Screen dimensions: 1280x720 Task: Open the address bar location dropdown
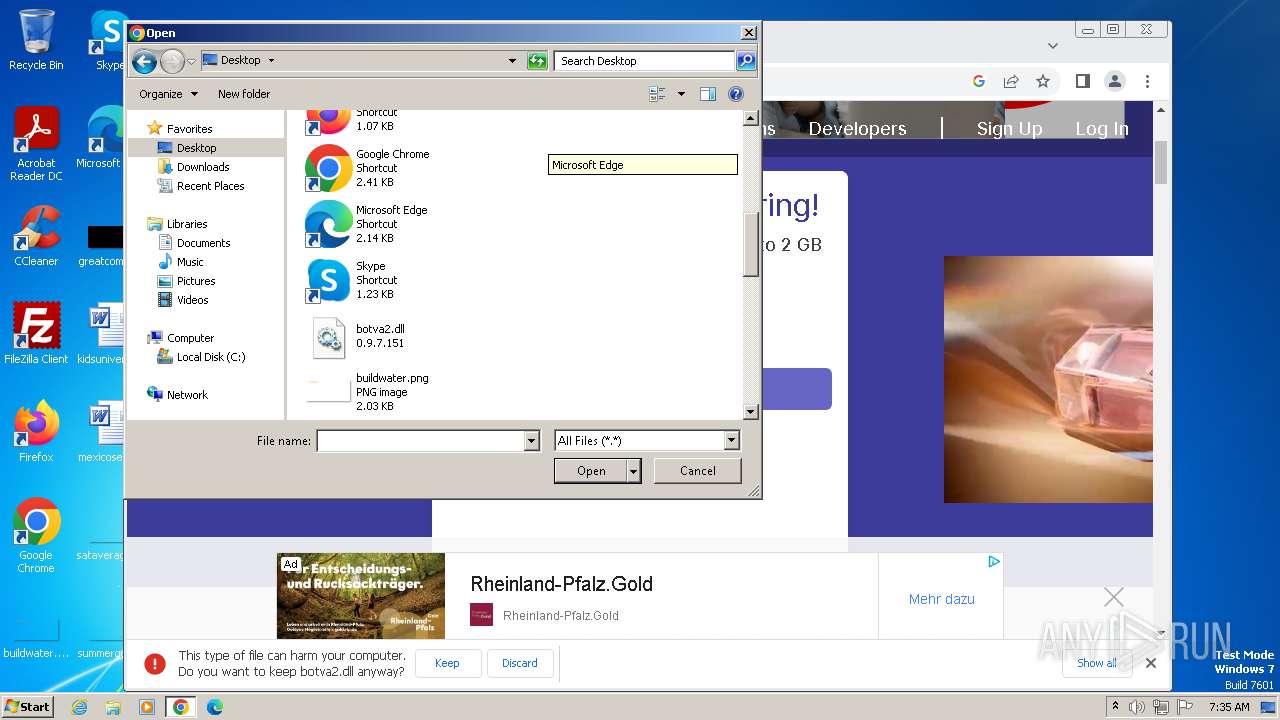coord(513,61)
